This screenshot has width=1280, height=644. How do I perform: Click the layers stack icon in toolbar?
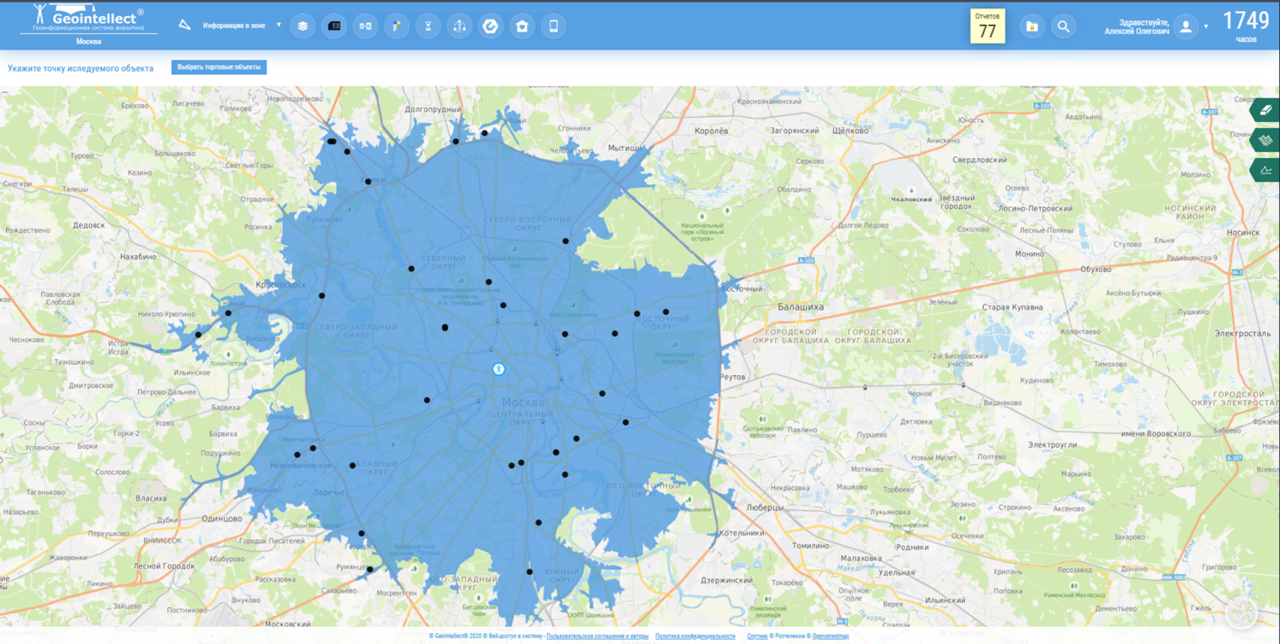[x=303, y=27]
